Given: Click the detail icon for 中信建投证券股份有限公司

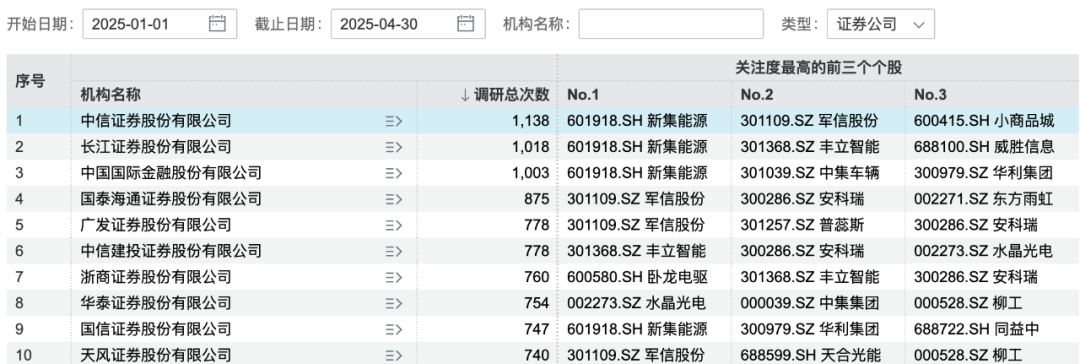Looking at the screenshot, I should point(393,251).
